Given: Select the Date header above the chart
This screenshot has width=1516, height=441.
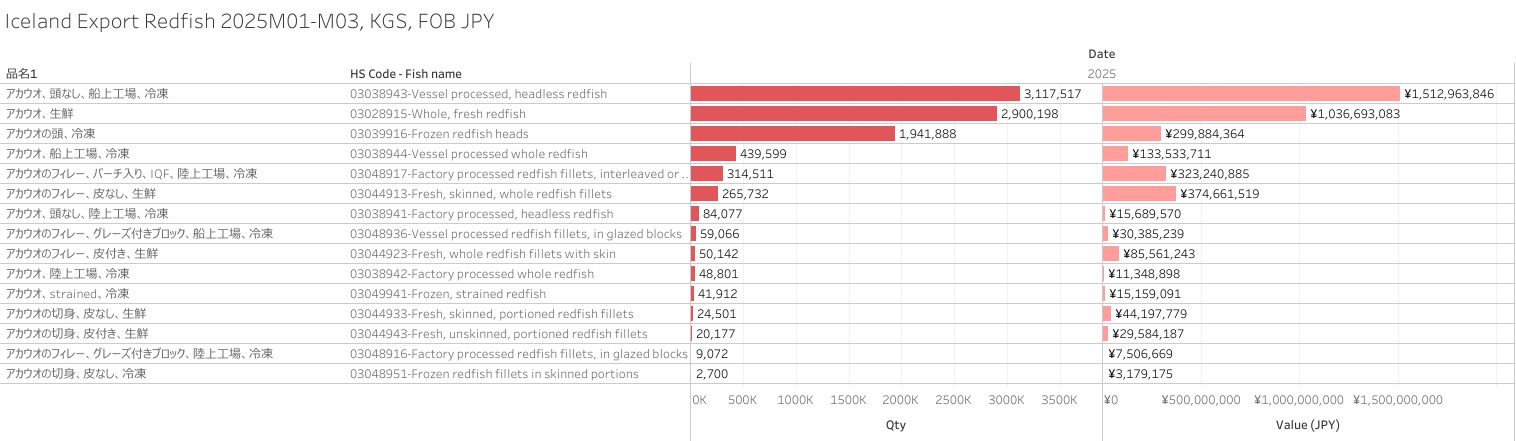Looking at the screenshot, I should tap(1102, 53).
